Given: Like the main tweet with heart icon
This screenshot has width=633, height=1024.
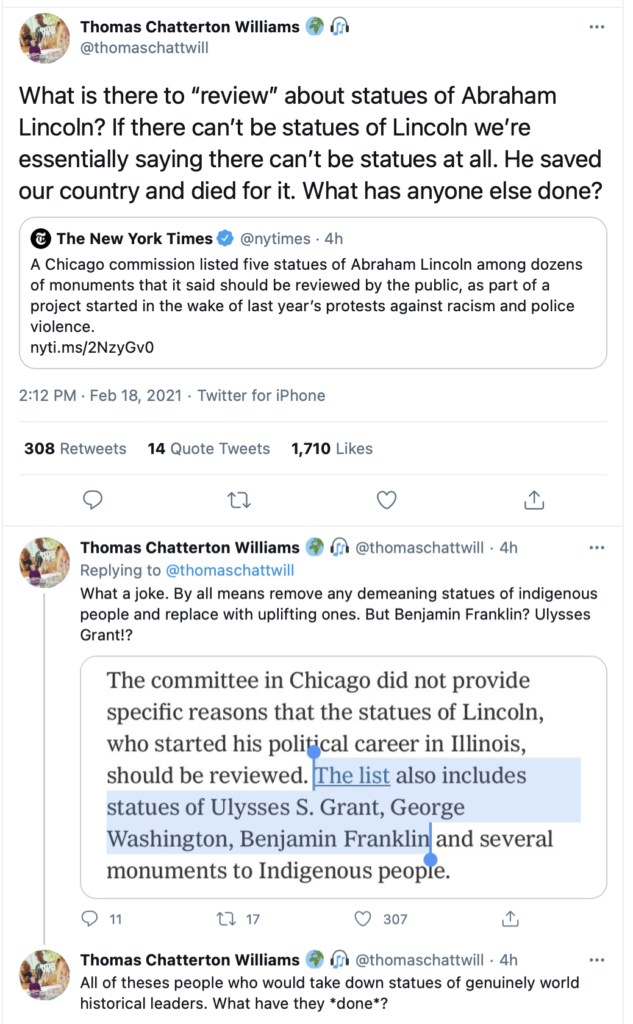Looking at the screenshot, I should 387,500.
